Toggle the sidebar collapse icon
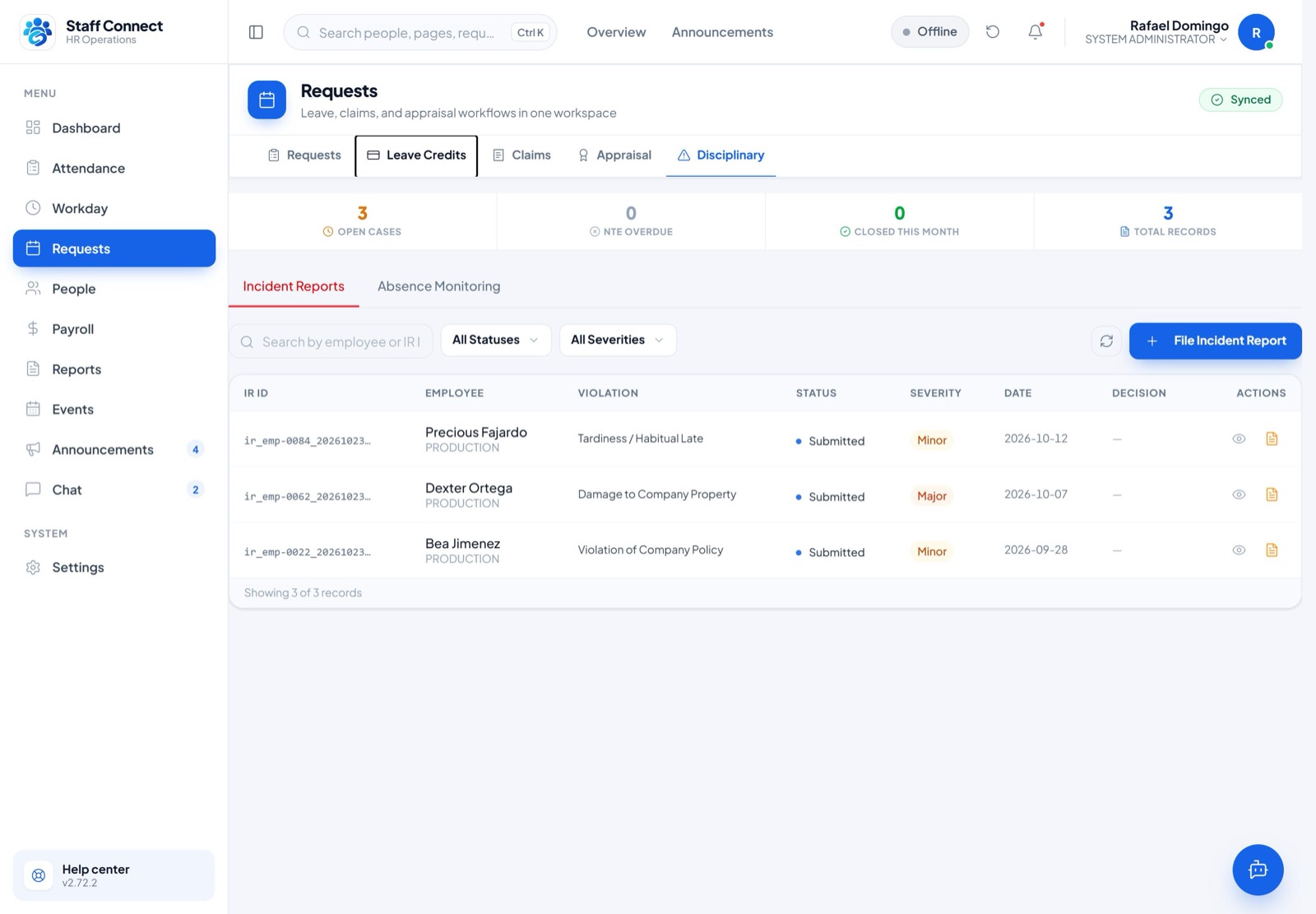The image size is (1316, 914). [x=256, y=32]
